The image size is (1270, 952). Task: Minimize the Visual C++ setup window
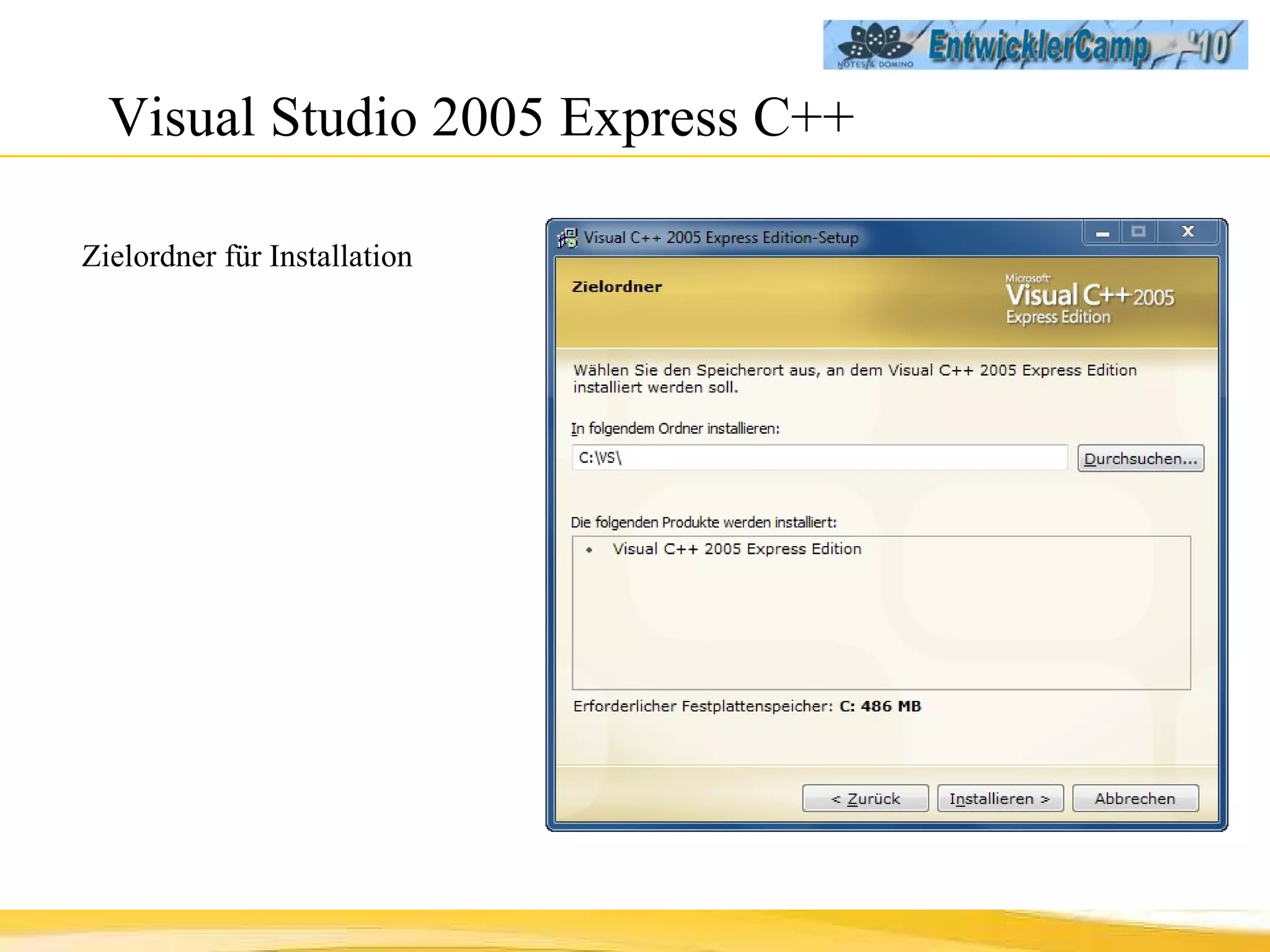(x=1102, y=232)
